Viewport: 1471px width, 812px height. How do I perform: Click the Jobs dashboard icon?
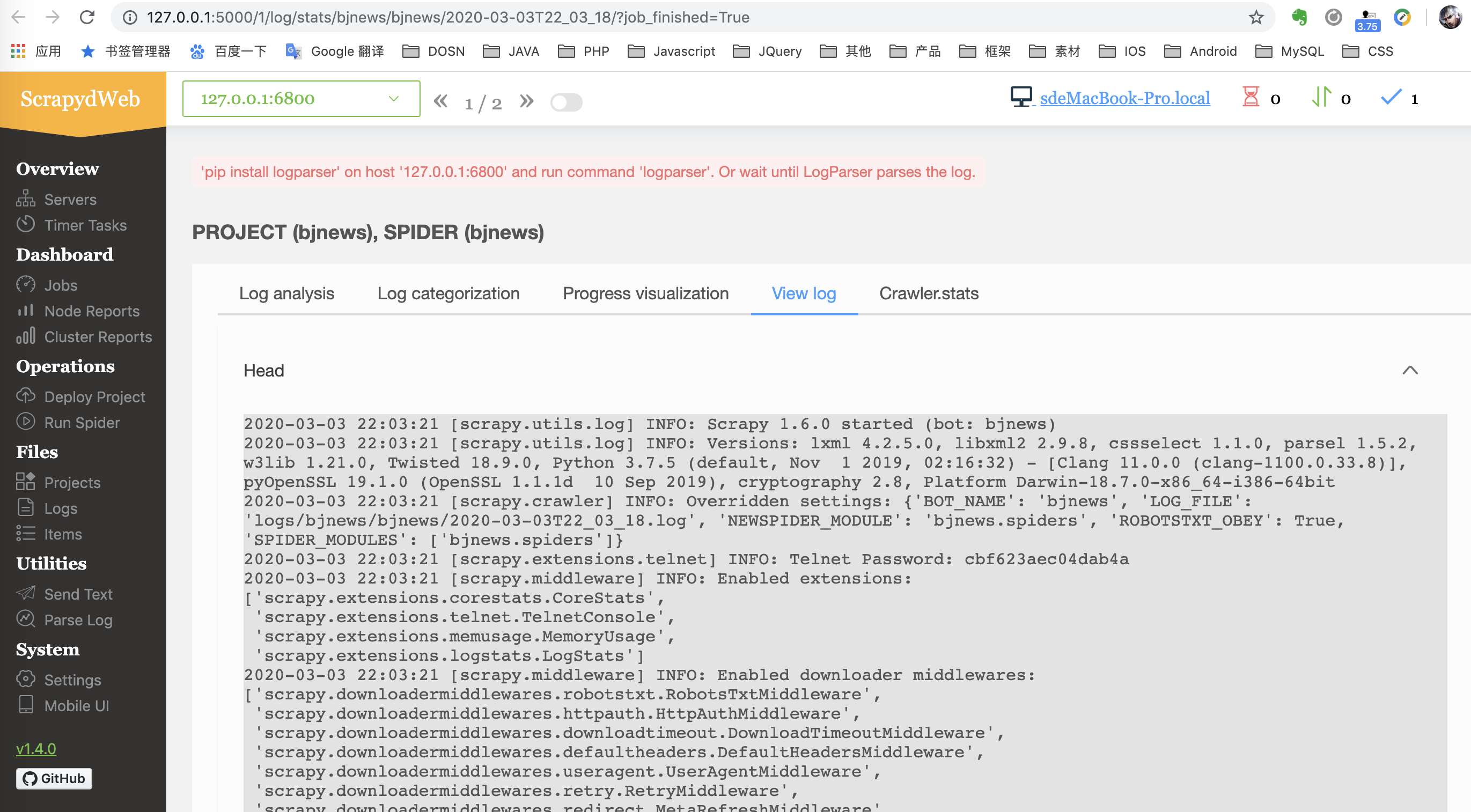[x=25, y=284]
